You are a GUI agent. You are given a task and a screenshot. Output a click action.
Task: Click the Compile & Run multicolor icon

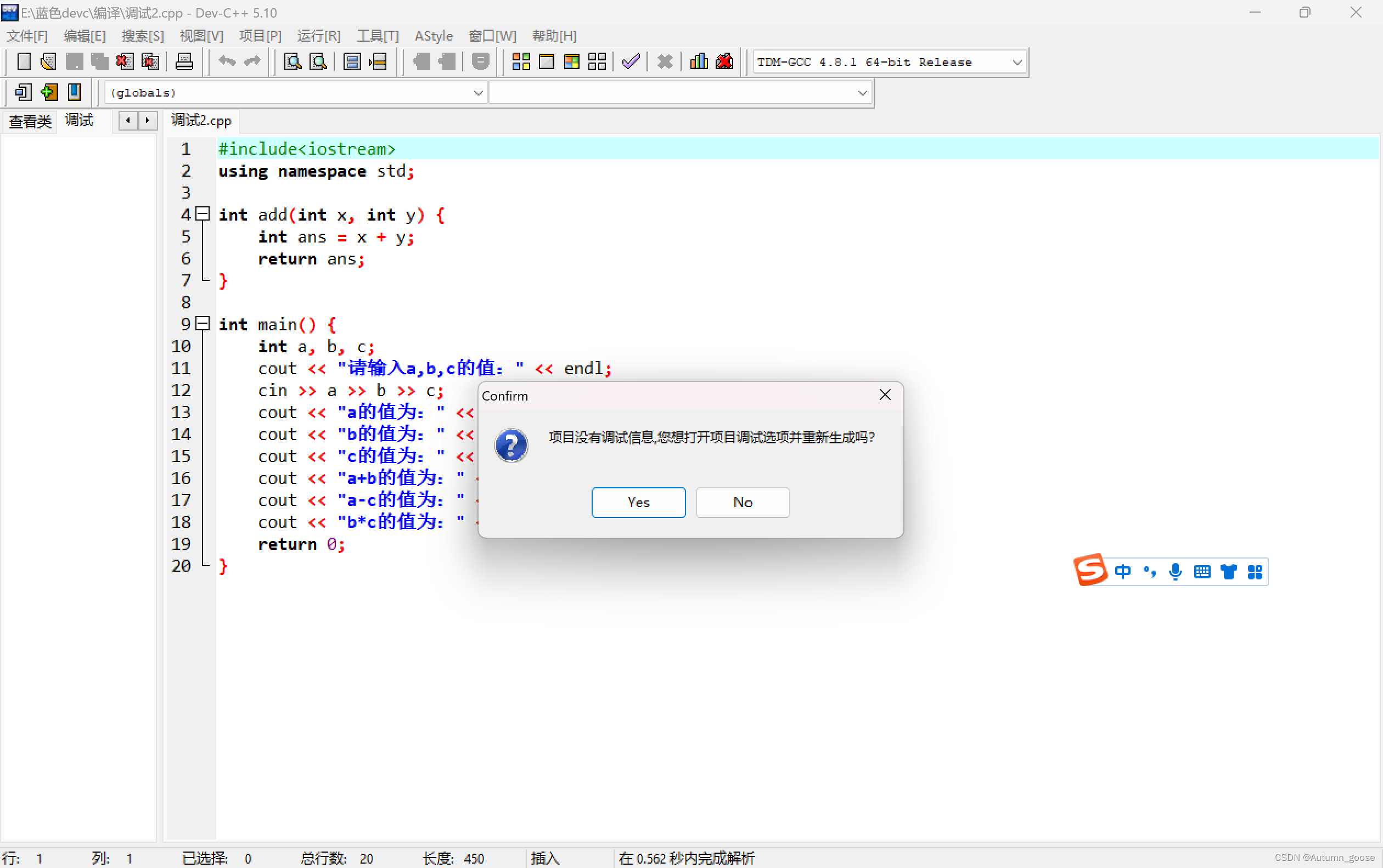[572, 61]
